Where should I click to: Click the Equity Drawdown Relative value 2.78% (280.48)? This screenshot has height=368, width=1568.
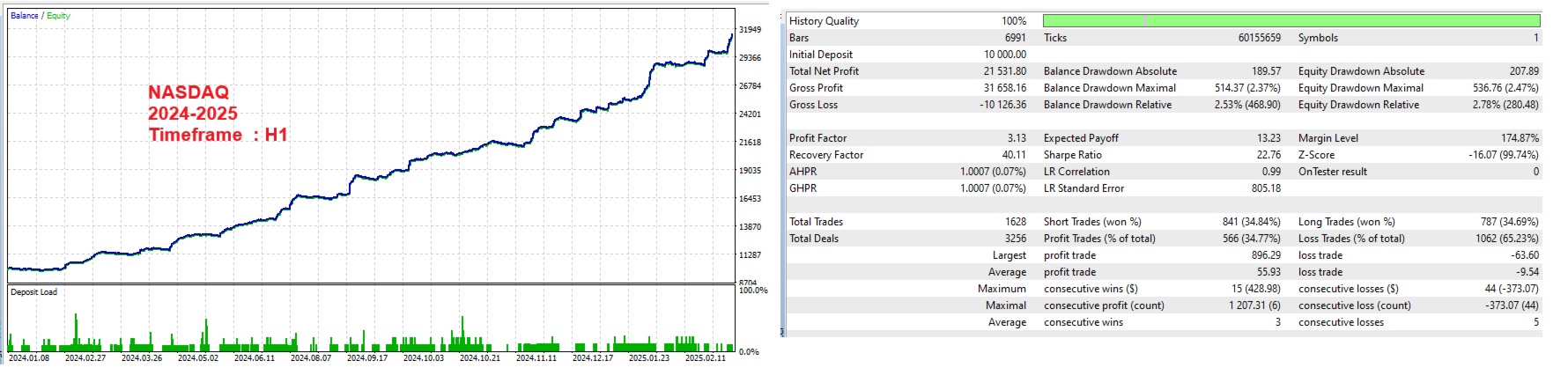[x=1506, y=105]
